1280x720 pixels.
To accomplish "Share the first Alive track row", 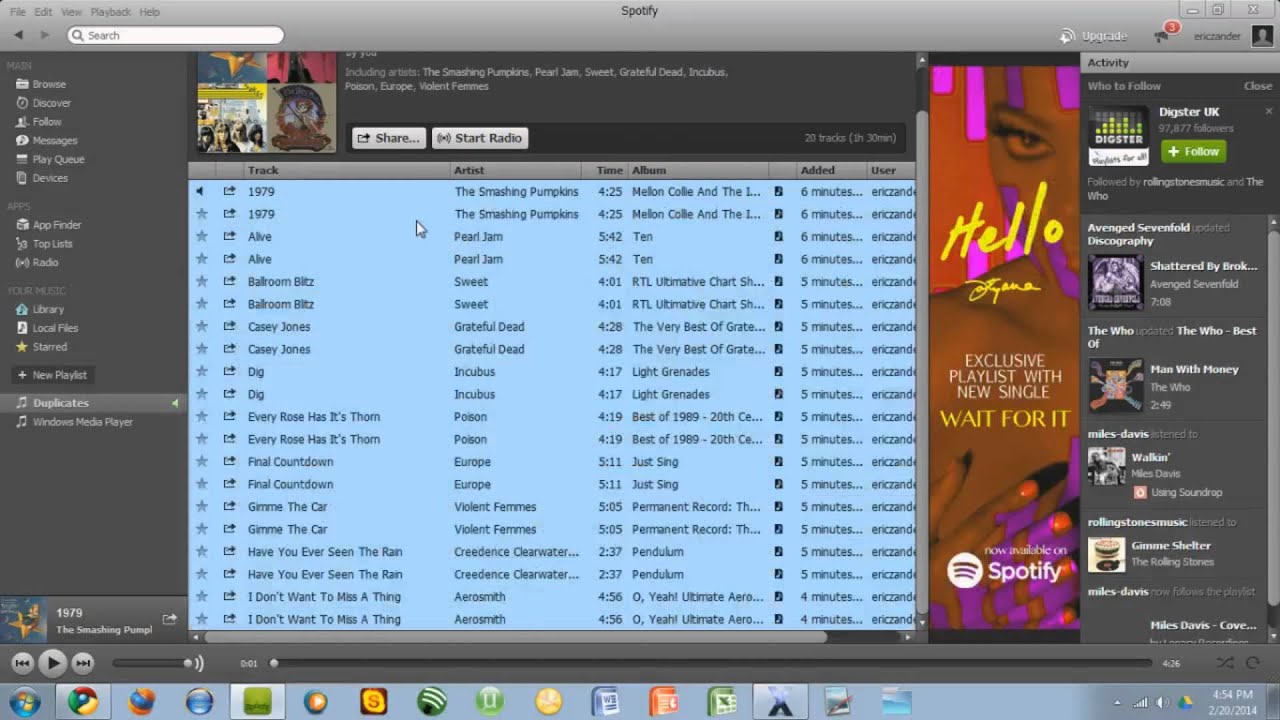I will [x=229, y=236].
